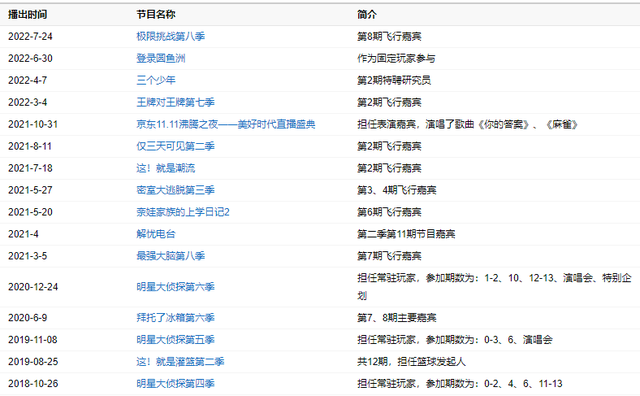Open the 明星大侦探第五季 link
Image resolution: width=640 pixels, height=396 pixels.
pos(176,340)
